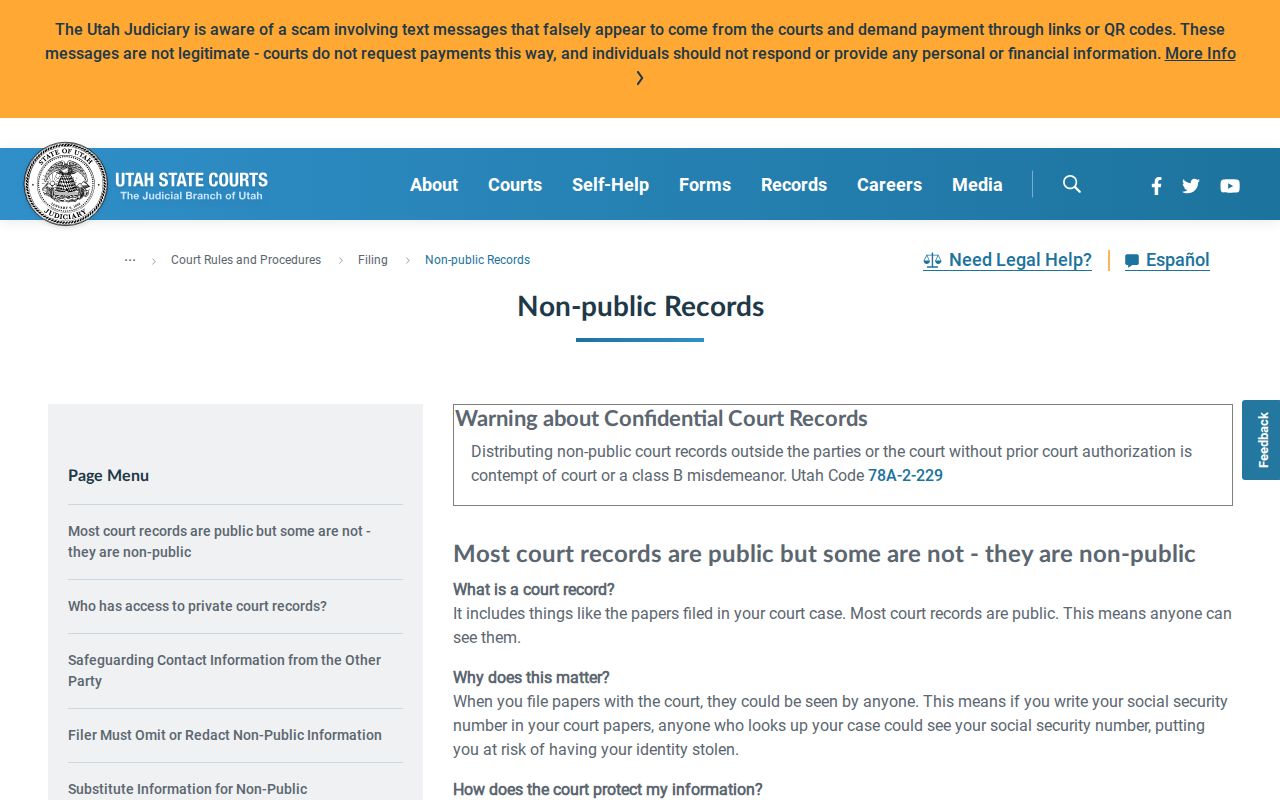
Task: Open the Media menu
Action: [977, 185]
